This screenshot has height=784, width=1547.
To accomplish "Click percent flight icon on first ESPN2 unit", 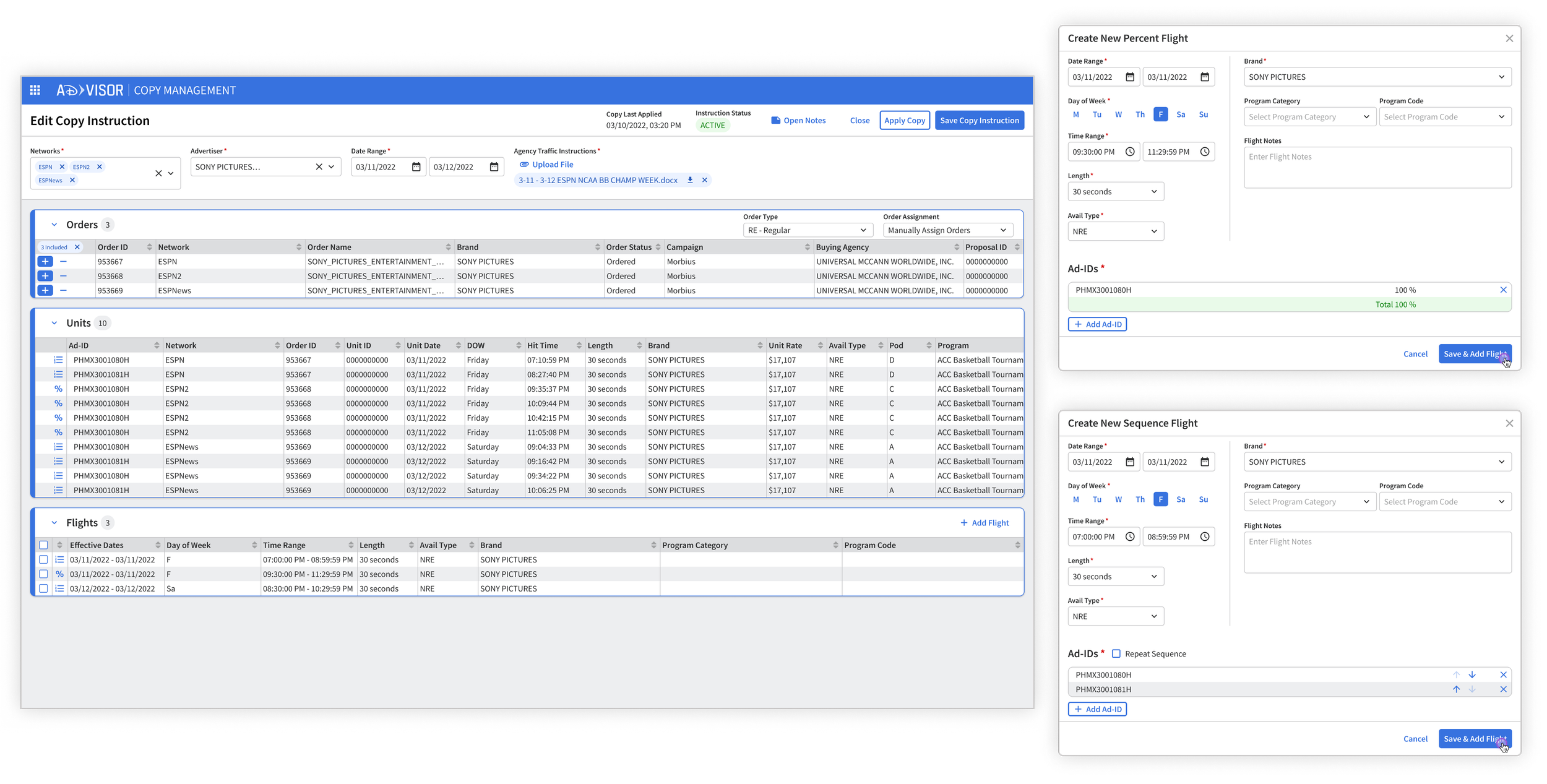I will tap(58, 389).
